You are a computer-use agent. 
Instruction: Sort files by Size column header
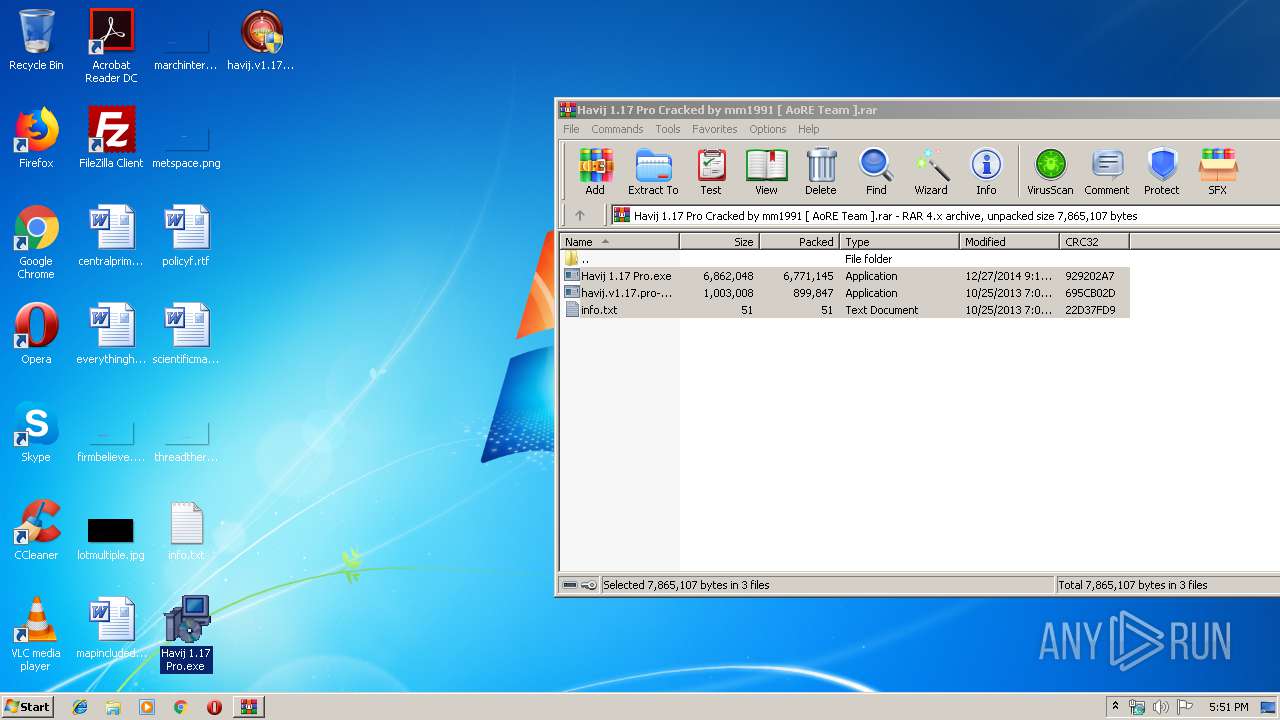click(720, 242)
